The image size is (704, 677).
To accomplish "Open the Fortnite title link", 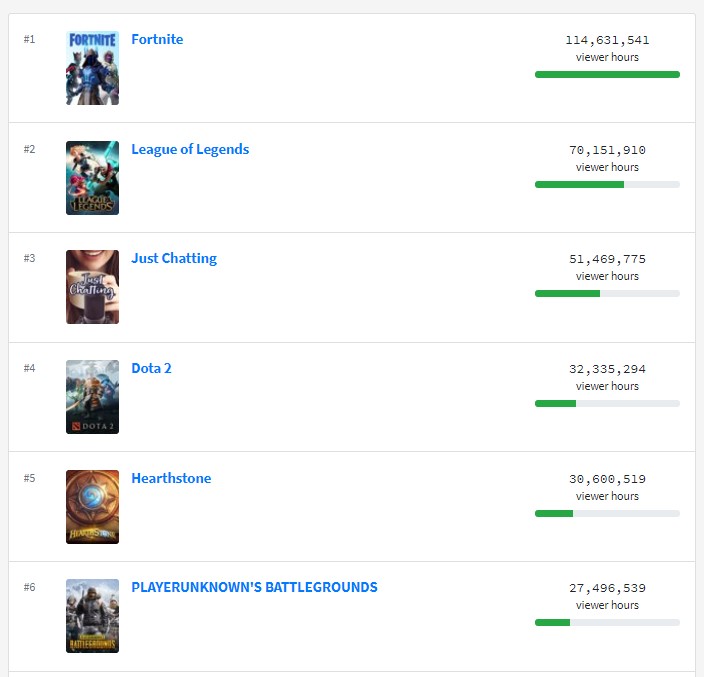I will pyautogui.click(x=157, y=40).
